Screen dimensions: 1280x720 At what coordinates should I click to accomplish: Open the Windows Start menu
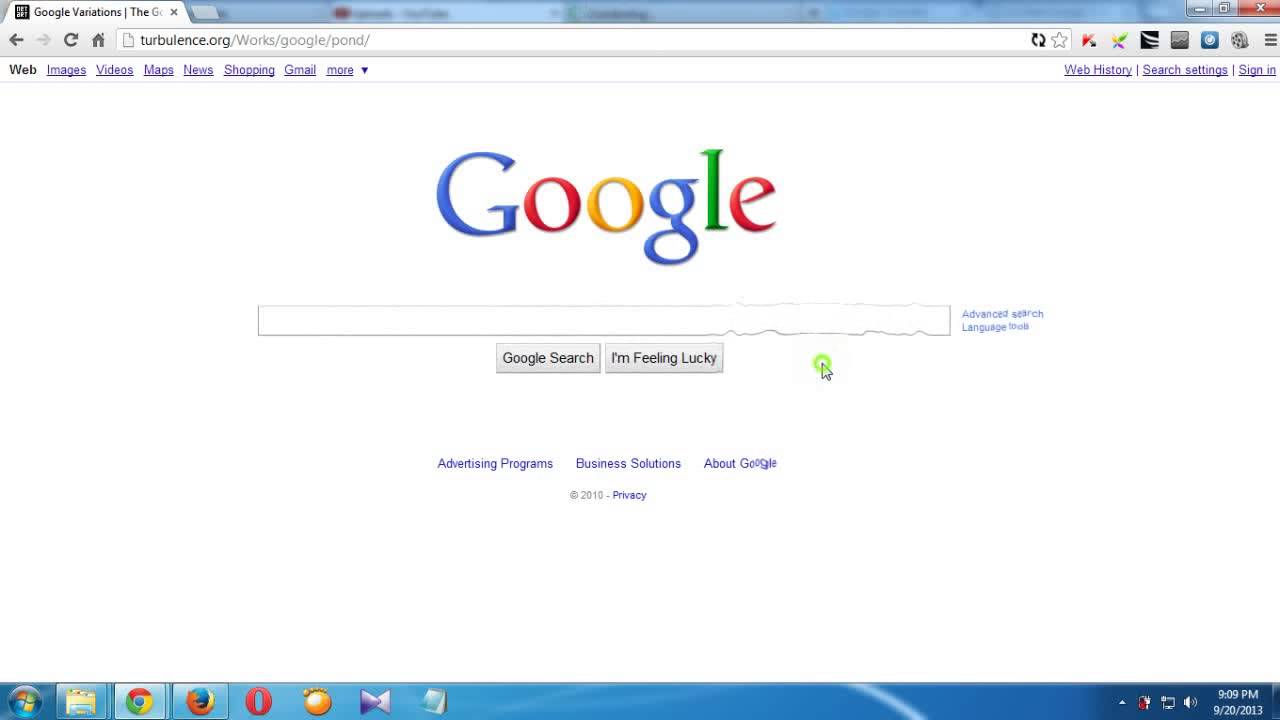(x=25, y=701)
